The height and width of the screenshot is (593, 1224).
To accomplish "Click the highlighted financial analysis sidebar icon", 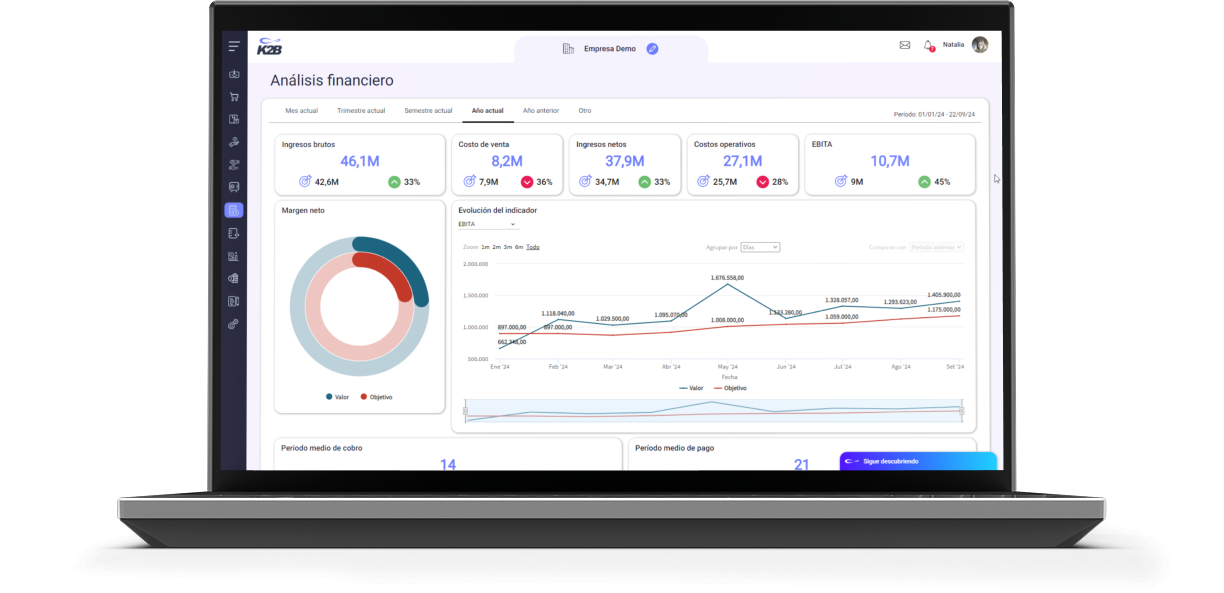I will pos(233,210).
